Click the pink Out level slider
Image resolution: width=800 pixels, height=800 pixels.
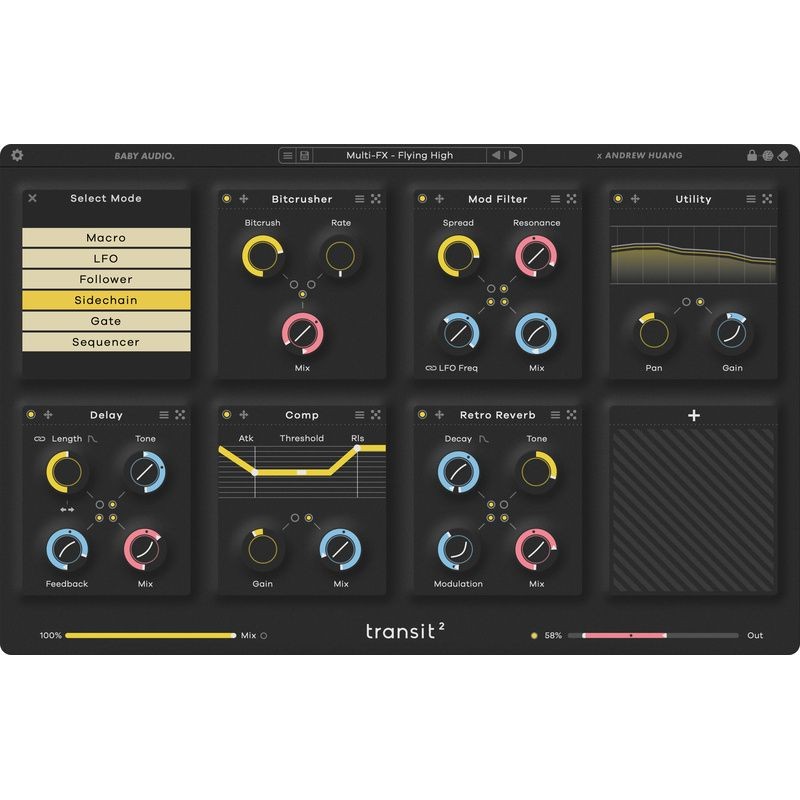point(625,634)
